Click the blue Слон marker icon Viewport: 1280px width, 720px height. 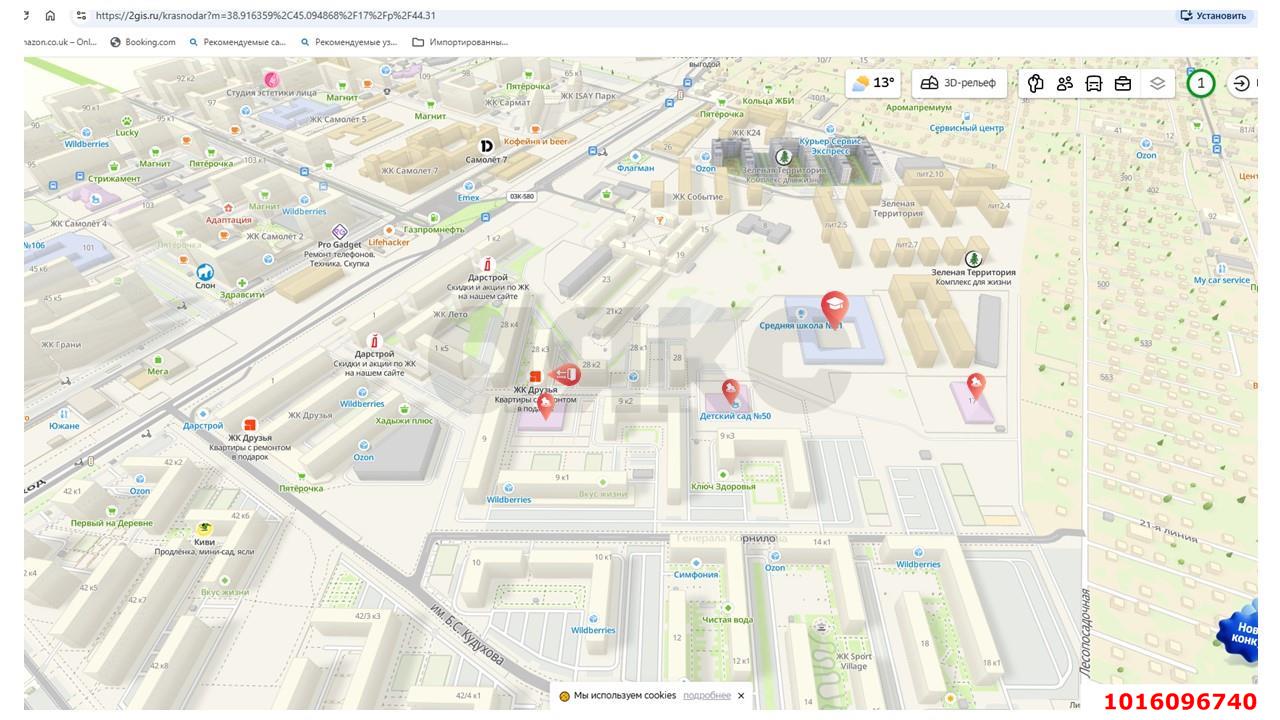205,271
